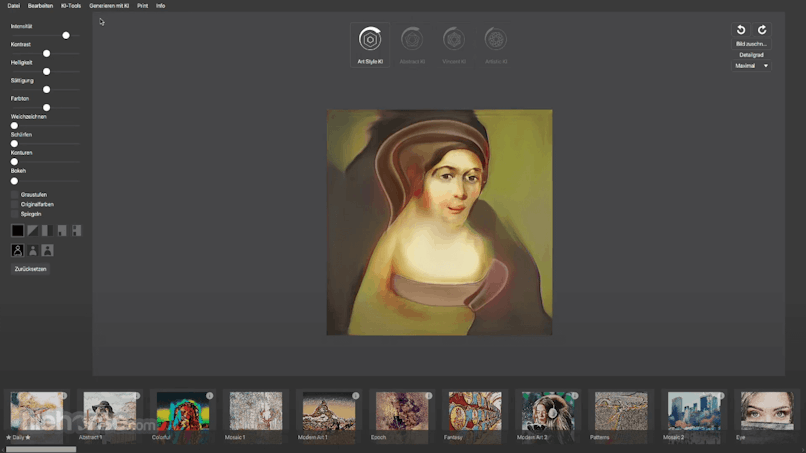806x453 pixels.
Task: Apply the Fantasy style thumbnail
Action: [474, 411]
